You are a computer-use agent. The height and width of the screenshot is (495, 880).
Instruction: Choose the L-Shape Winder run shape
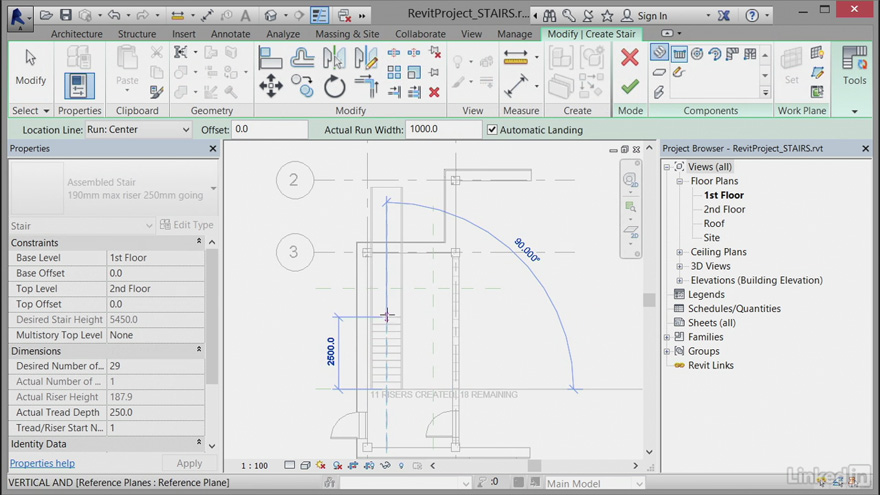pyautogui.click(x=732, y=54)
